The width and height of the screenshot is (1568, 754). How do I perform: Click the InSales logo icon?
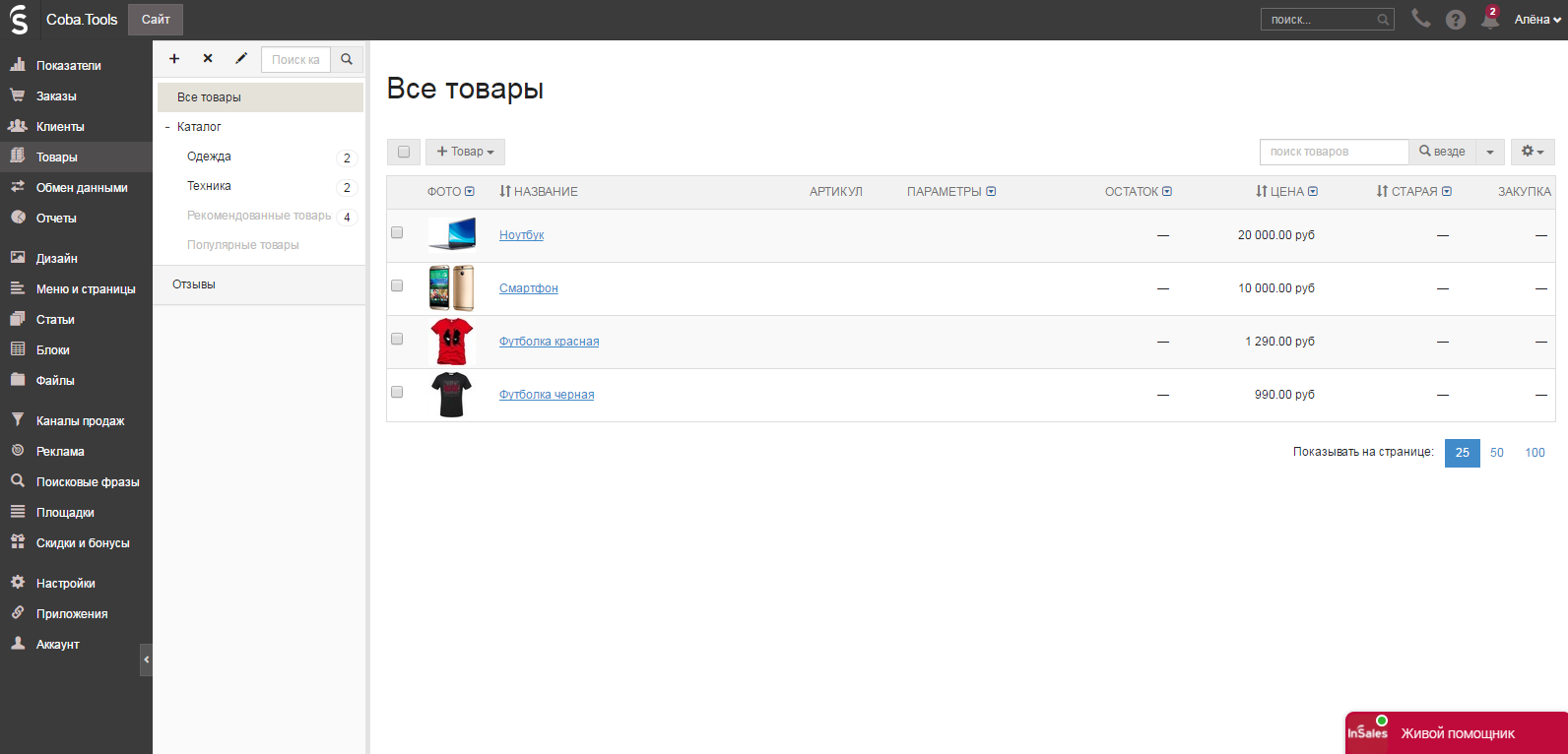point(19,20)
